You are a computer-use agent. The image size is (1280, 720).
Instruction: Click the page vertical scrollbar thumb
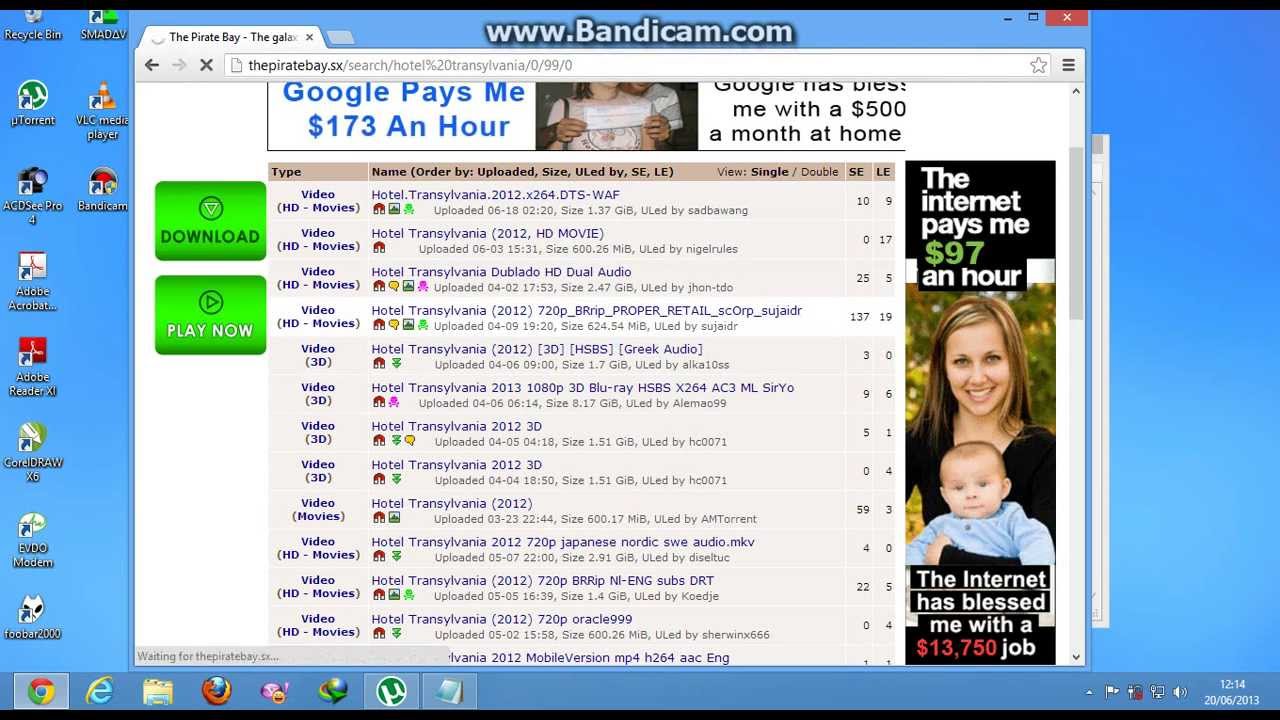pyautogui.click(x=1077, y=232)
